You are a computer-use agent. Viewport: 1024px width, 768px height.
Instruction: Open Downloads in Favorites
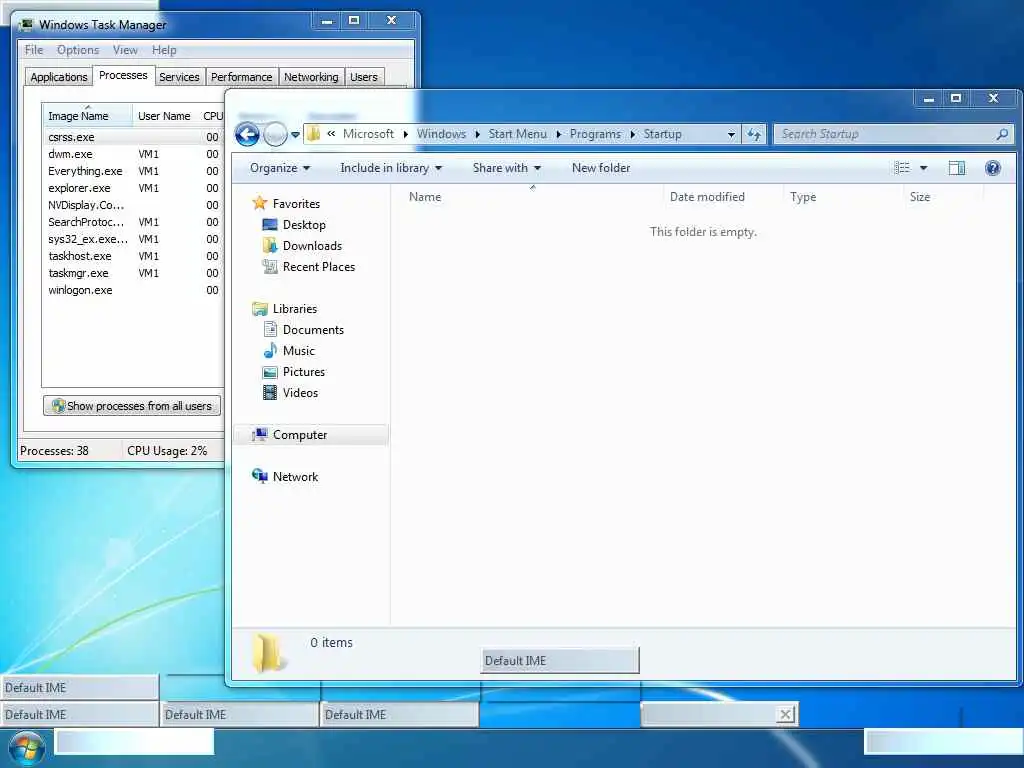point(312,246)
